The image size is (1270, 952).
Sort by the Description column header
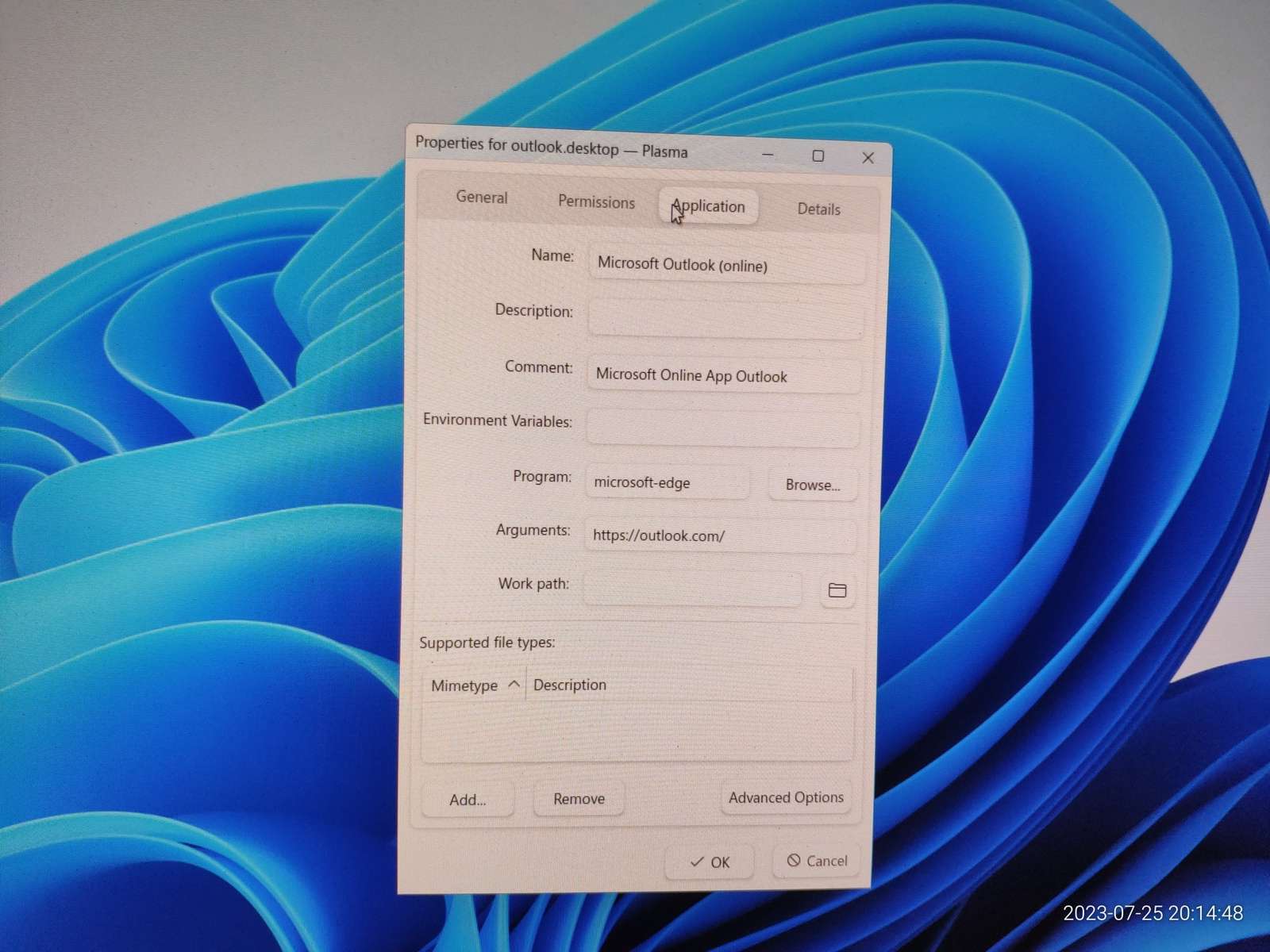(x=689, y=685)
